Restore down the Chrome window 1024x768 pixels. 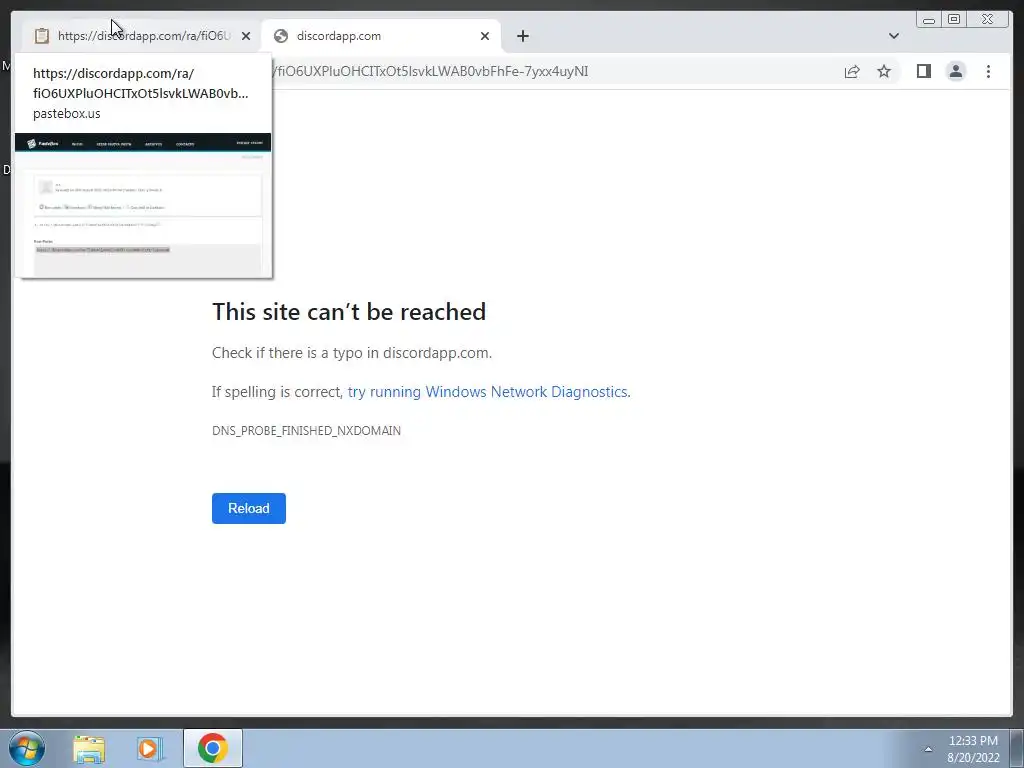click(954, 20)
